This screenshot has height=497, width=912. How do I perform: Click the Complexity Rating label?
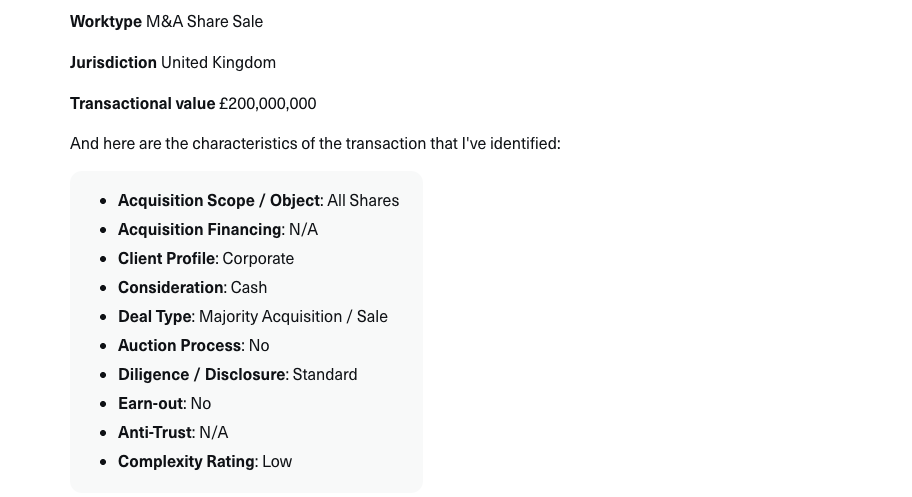pos(186,461)
